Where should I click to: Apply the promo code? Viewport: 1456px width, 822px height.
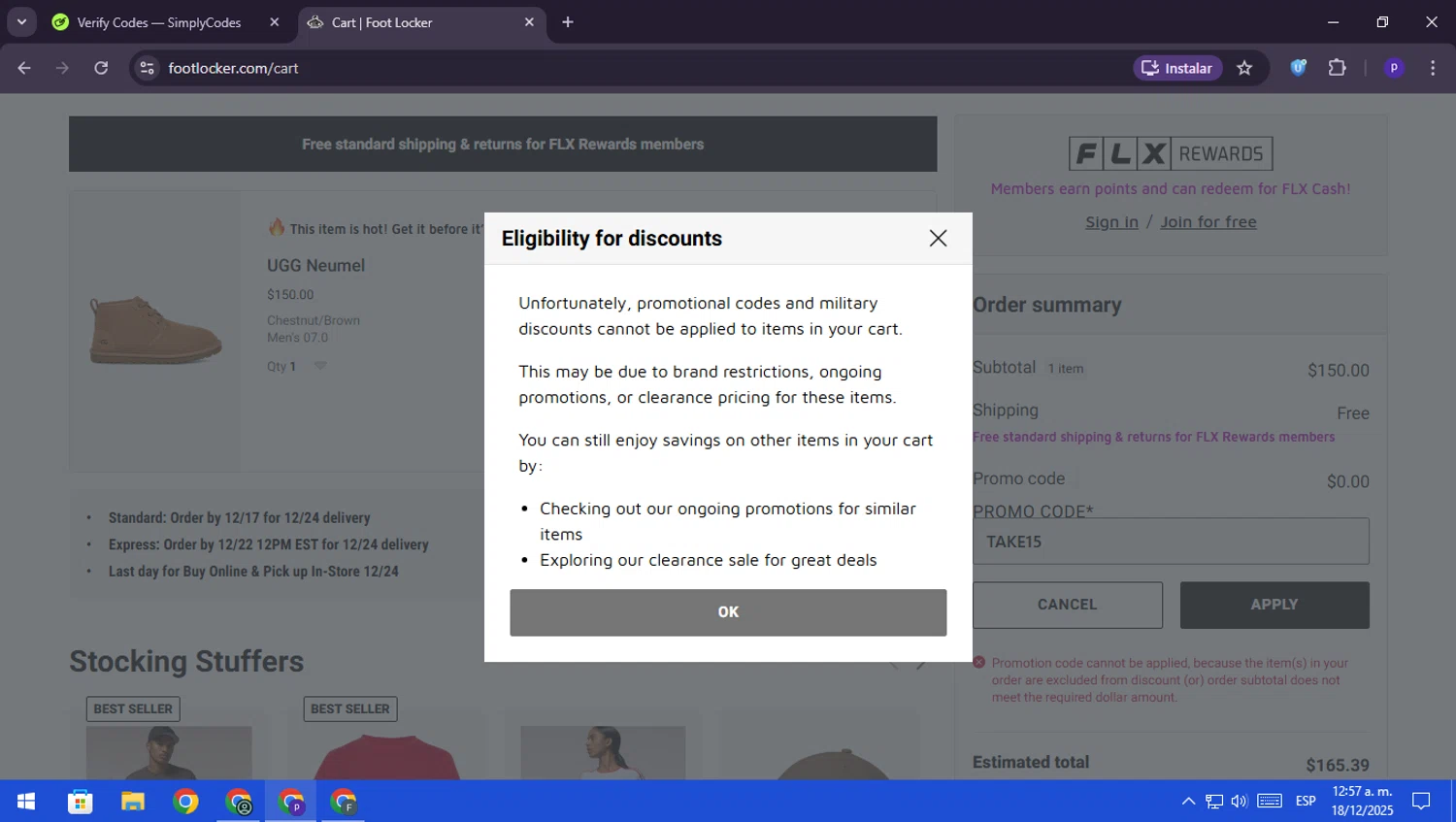tap(1274, 605)
